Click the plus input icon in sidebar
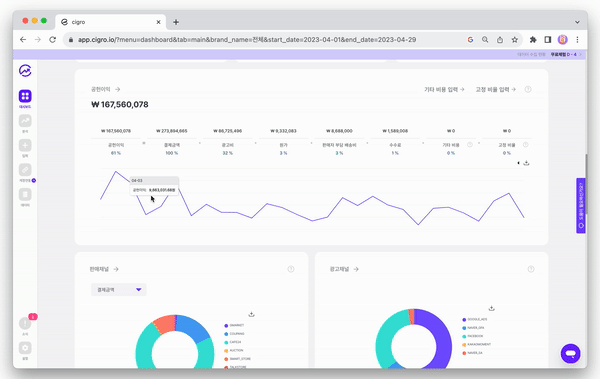 (x=25, y=145)
